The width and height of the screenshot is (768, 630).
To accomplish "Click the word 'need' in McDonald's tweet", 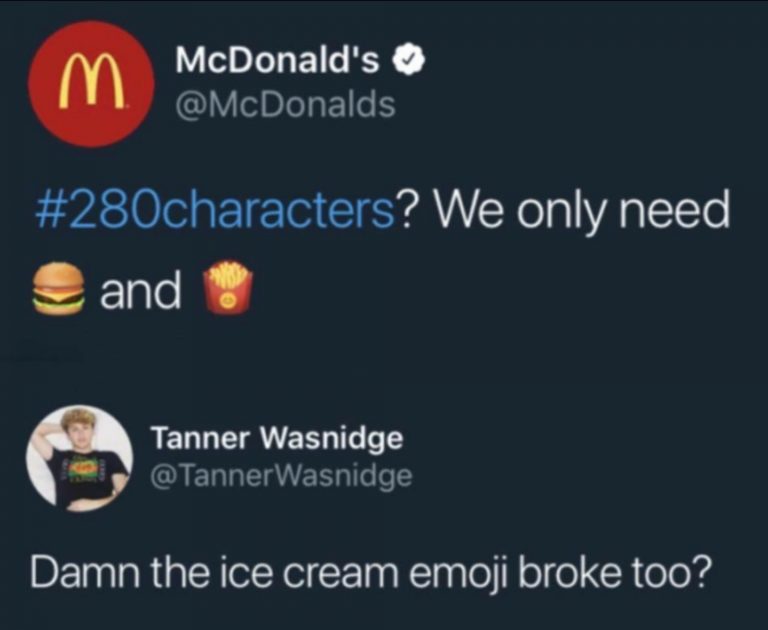I will (x=675, y=212).
